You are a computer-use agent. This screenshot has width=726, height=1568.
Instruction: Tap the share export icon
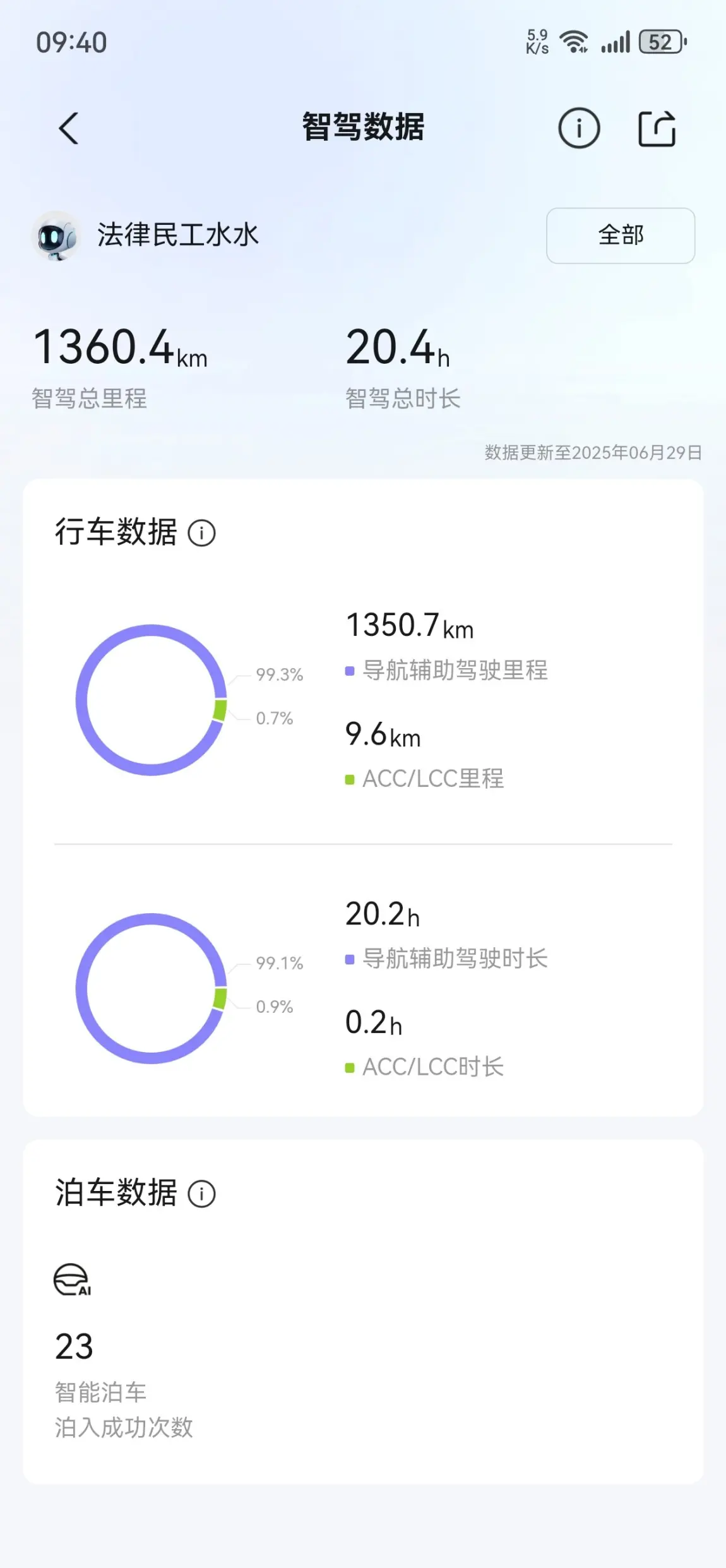pos(657,128)
